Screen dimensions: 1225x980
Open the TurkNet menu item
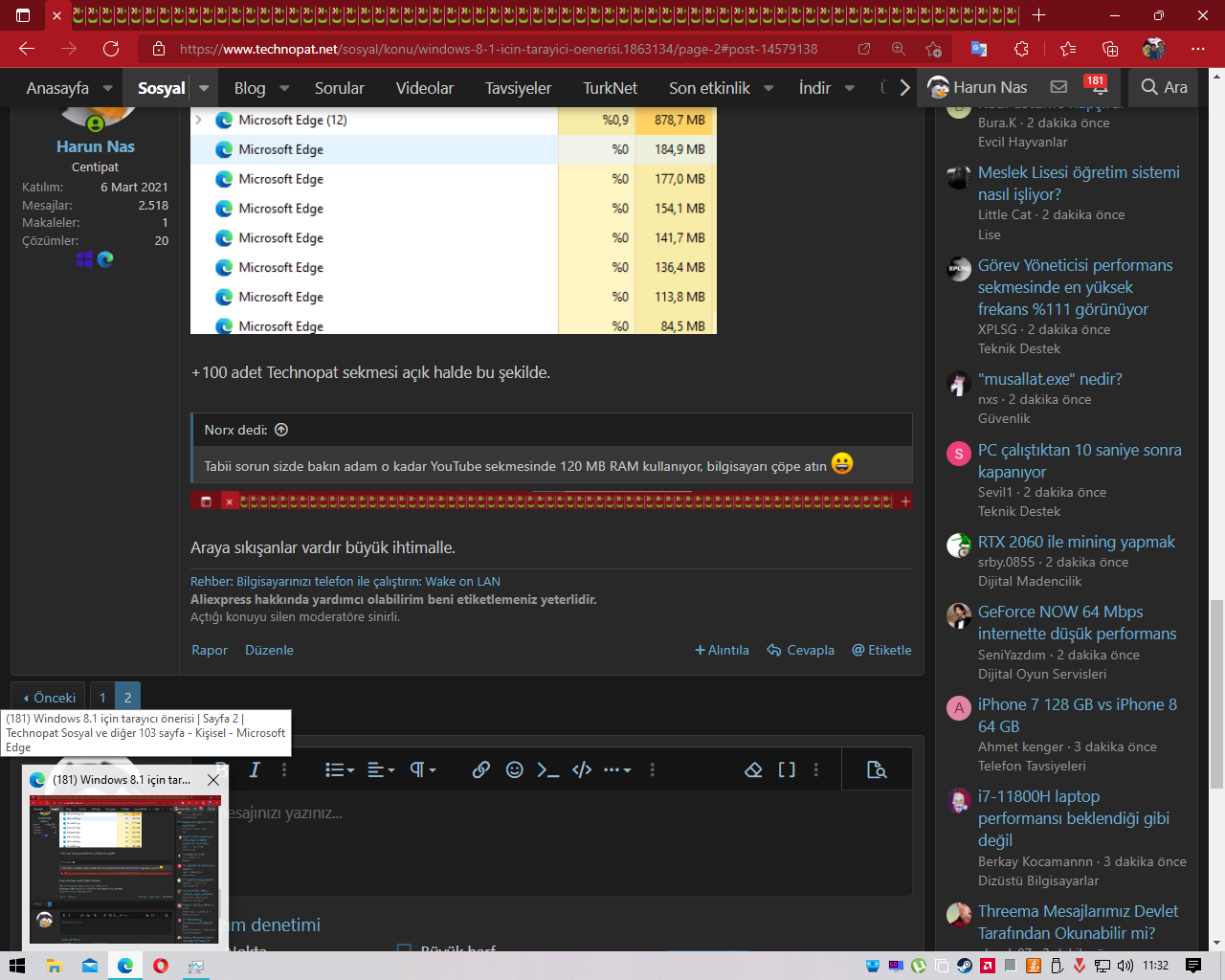[x=611, y=88]
